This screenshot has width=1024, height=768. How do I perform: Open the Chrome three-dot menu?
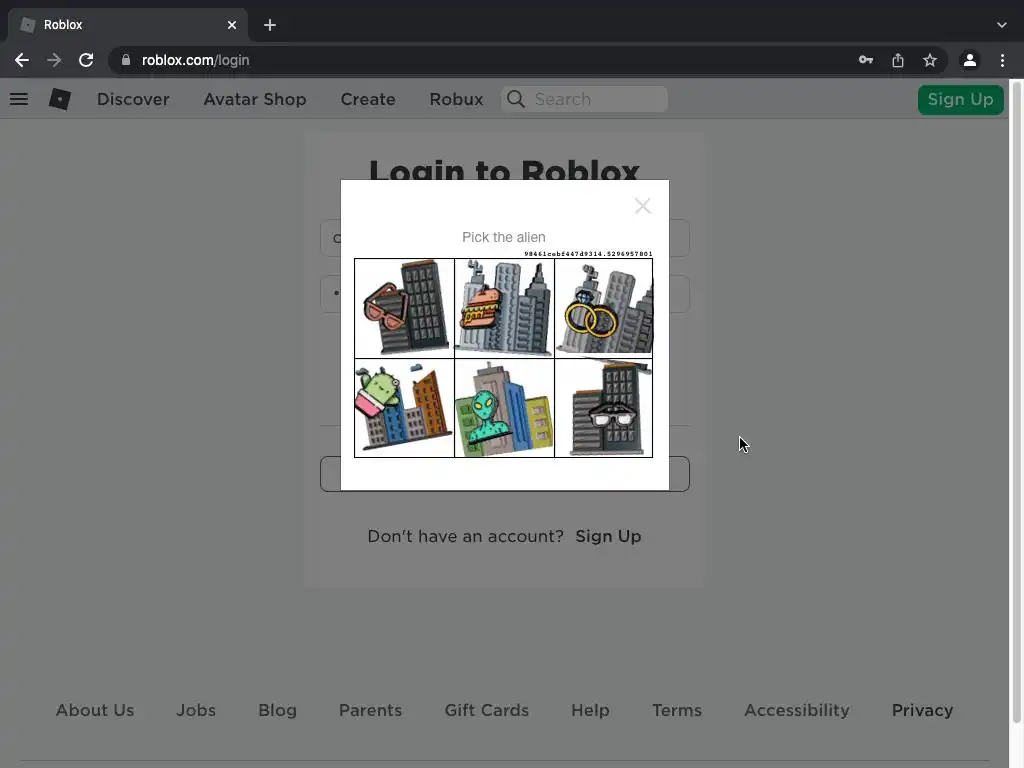coord(1002,60)
